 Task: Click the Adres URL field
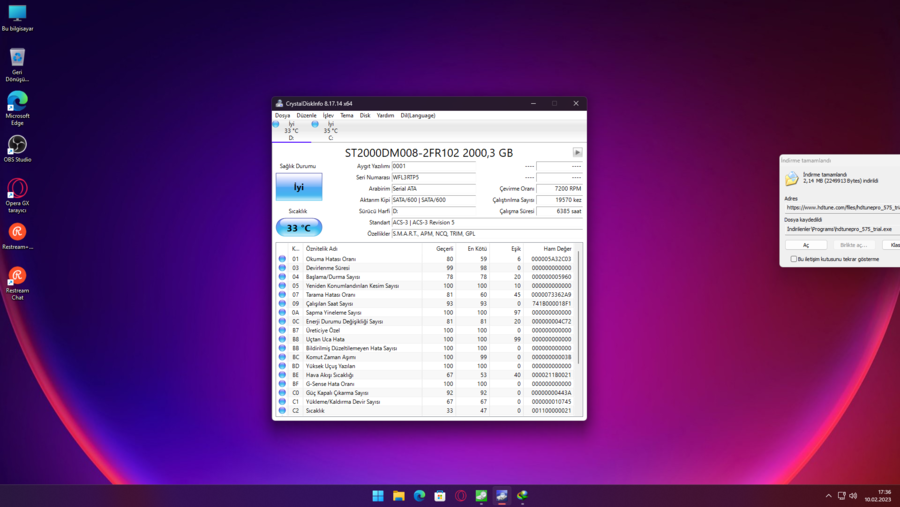842,207
